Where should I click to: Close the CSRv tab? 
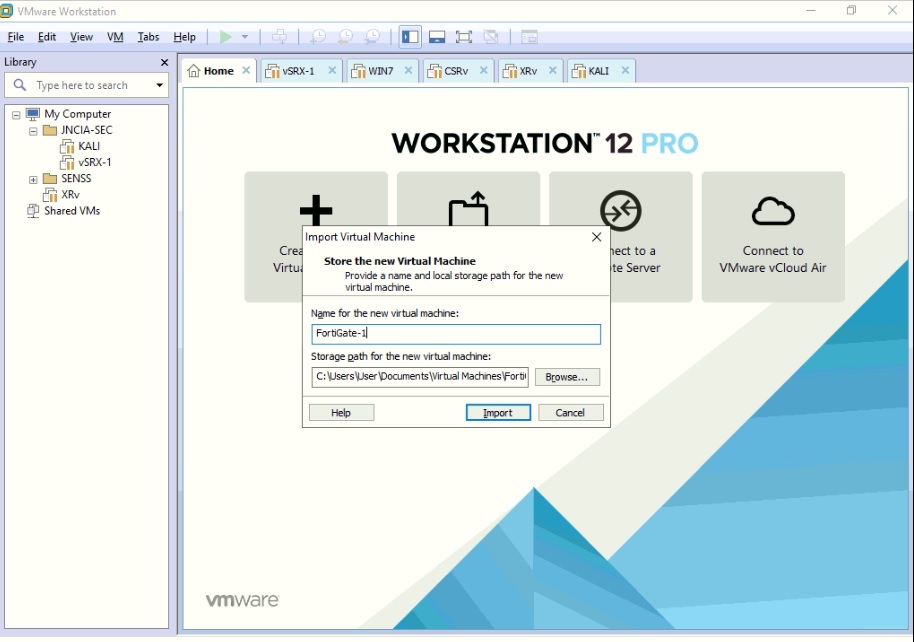(x=483, y=70)
